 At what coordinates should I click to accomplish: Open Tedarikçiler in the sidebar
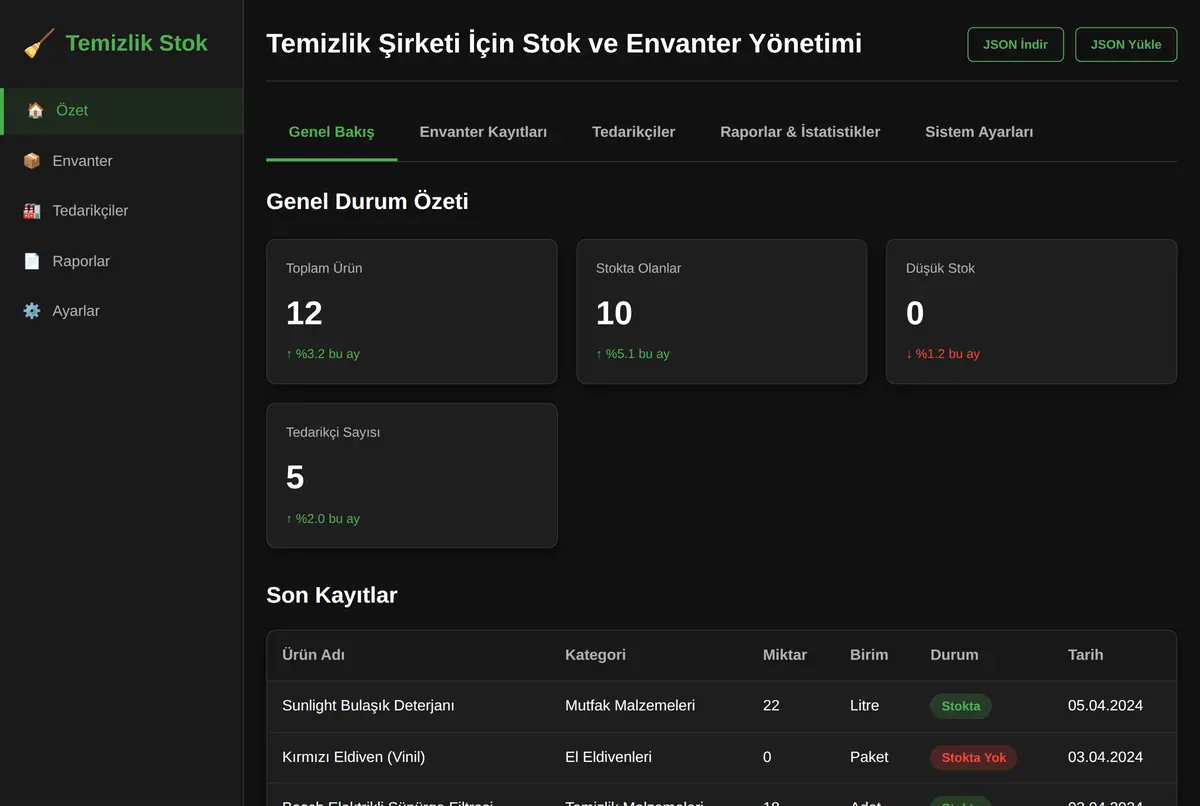[121, 210]
